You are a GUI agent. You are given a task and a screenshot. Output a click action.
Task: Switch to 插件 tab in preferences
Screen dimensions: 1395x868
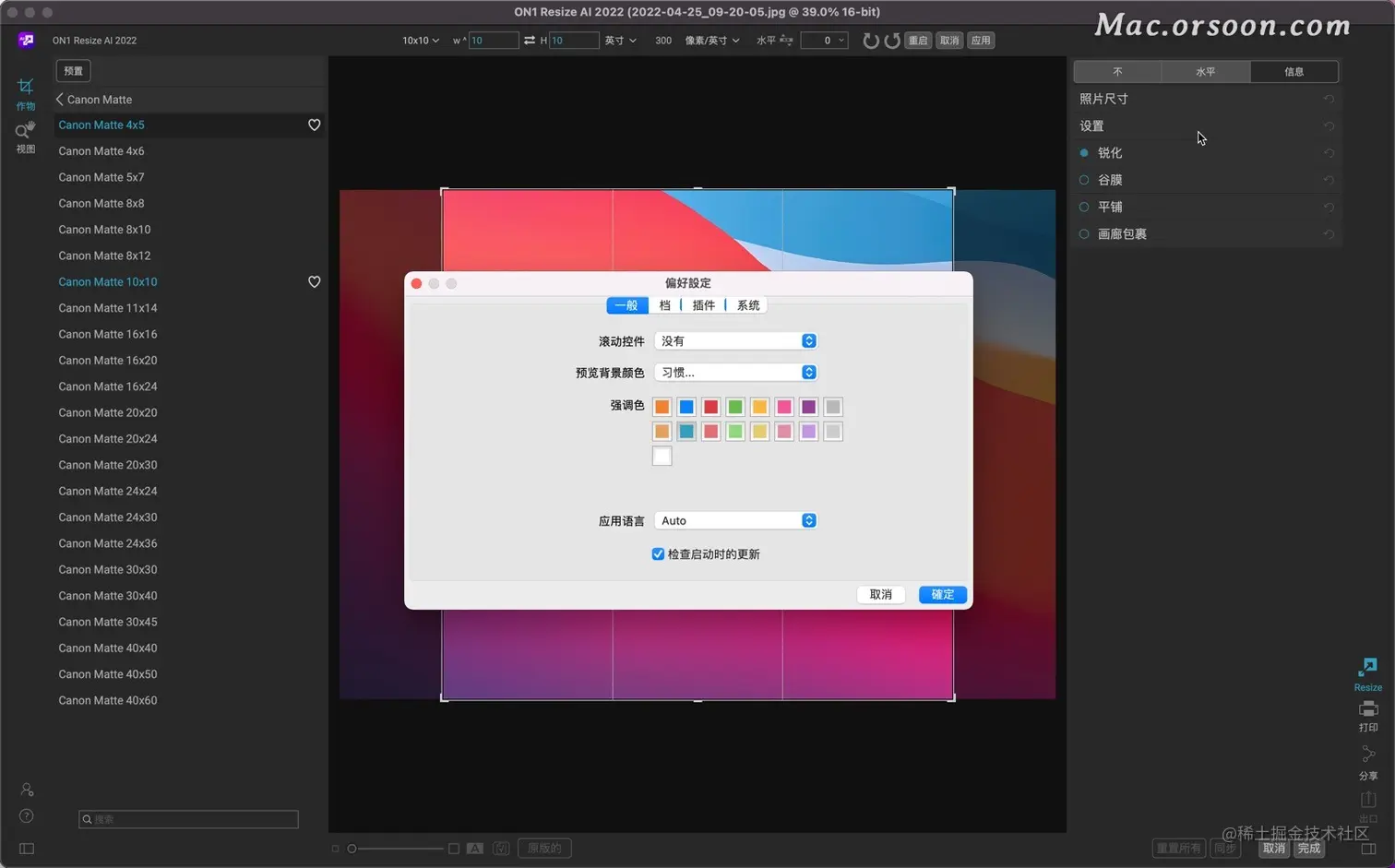pos(703,305)
